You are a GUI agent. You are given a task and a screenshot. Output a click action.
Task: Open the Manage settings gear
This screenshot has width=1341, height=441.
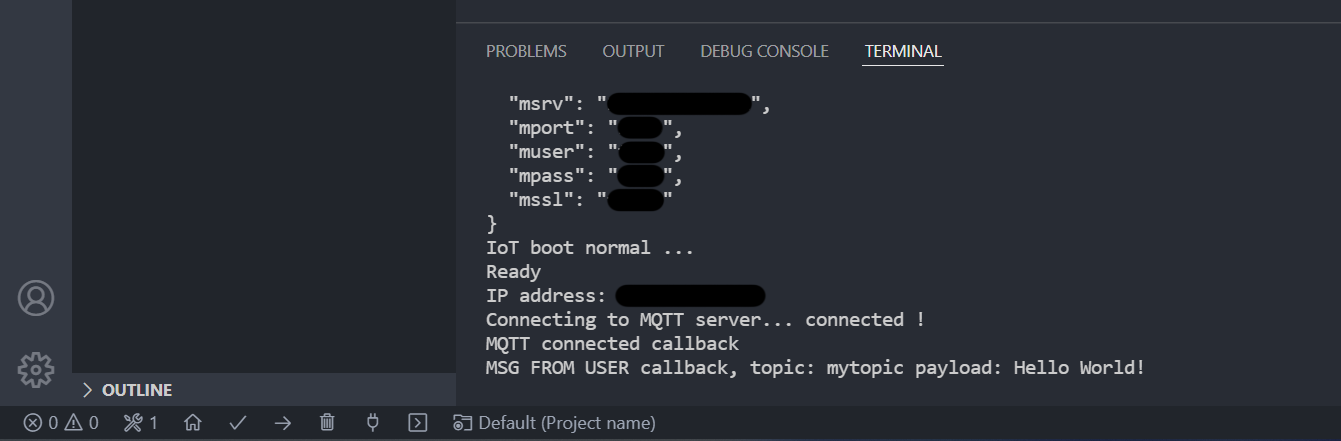36,369
